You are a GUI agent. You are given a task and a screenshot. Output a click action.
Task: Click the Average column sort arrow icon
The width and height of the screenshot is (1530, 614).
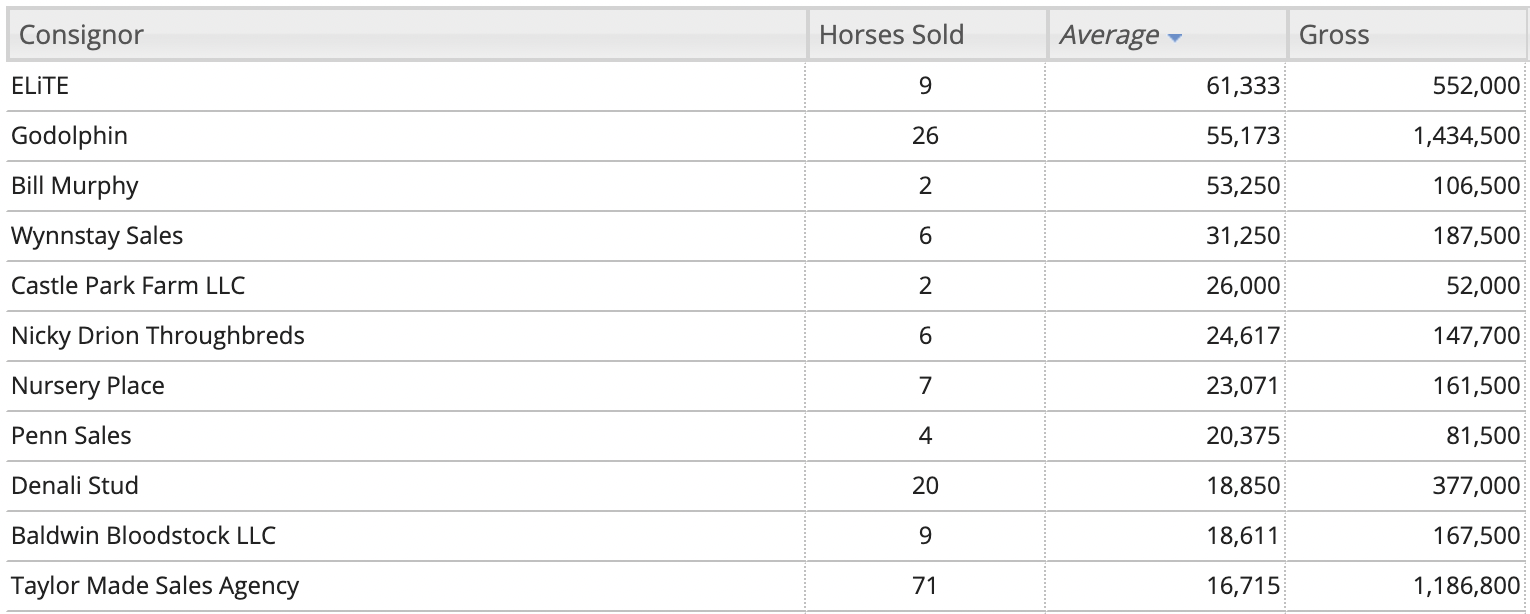(1174, 38)
